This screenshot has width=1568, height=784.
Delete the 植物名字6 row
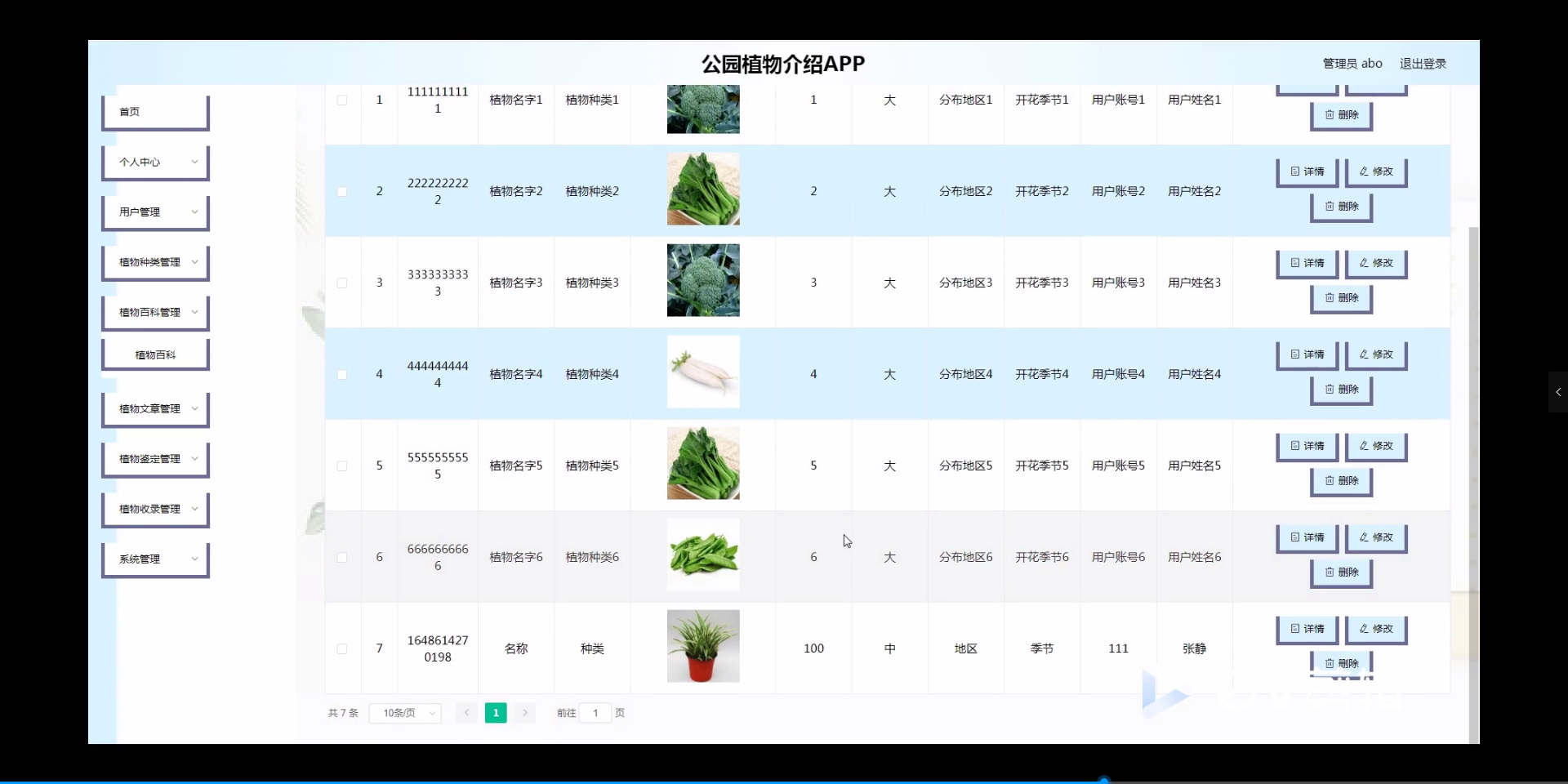[1342, 572]
